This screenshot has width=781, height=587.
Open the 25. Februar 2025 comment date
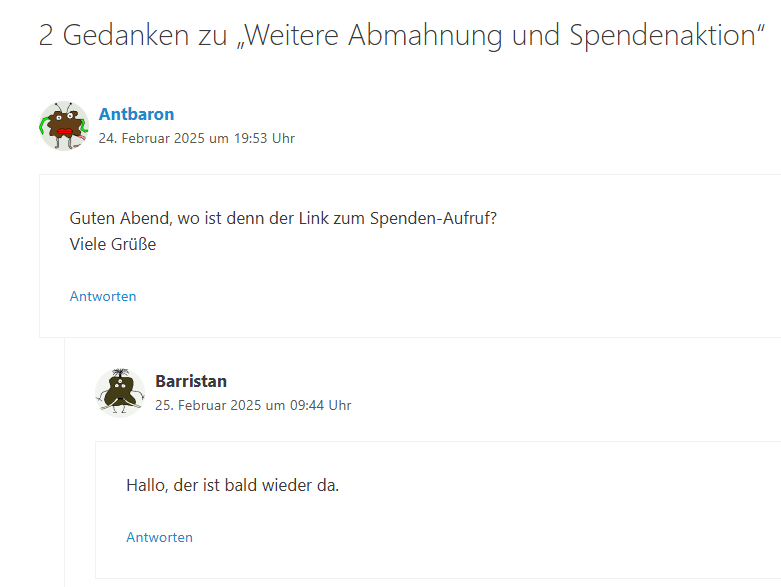pyautogui.click(x=206, y=406)
